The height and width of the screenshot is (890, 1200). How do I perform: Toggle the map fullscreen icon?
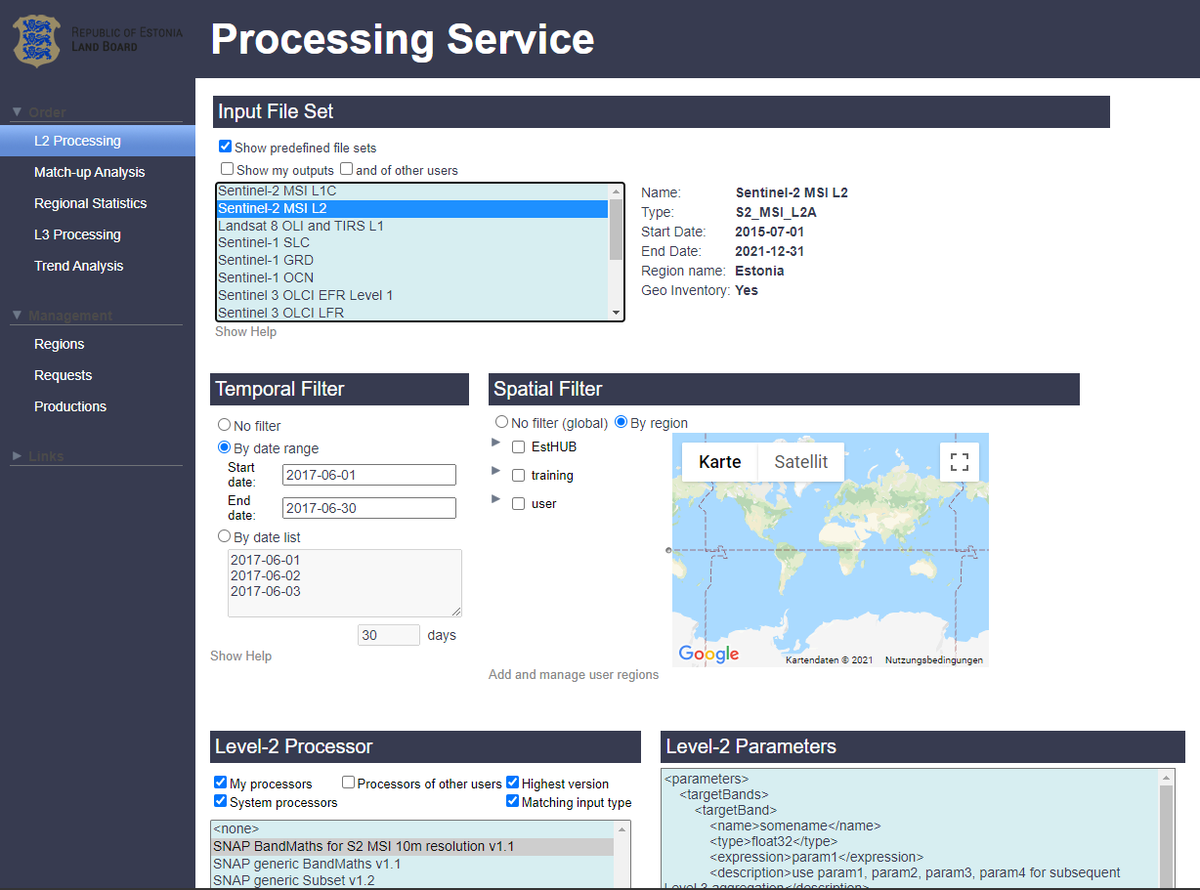click(x=959, y=462)
